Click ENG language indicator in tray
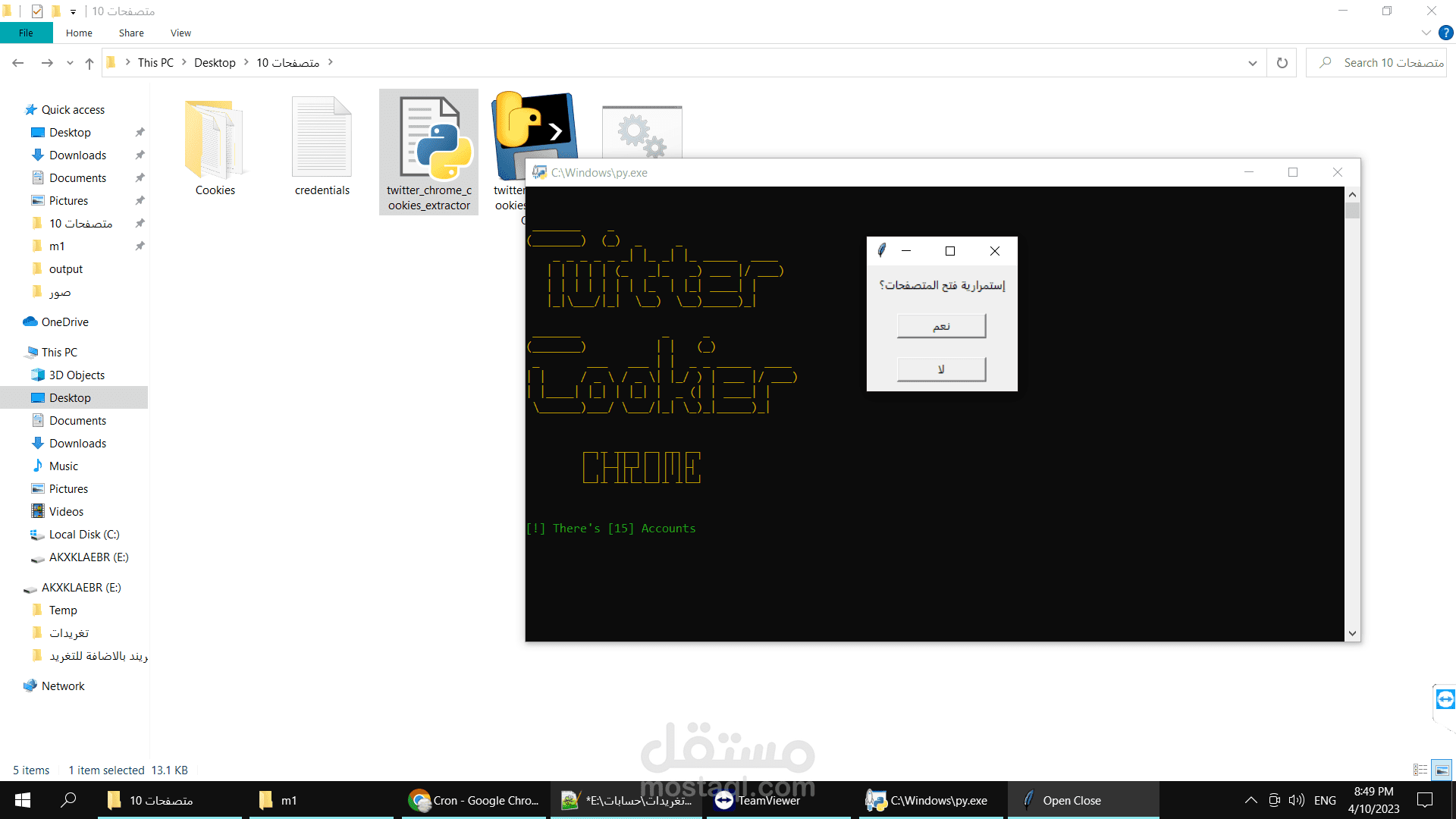 [1325, 800]
